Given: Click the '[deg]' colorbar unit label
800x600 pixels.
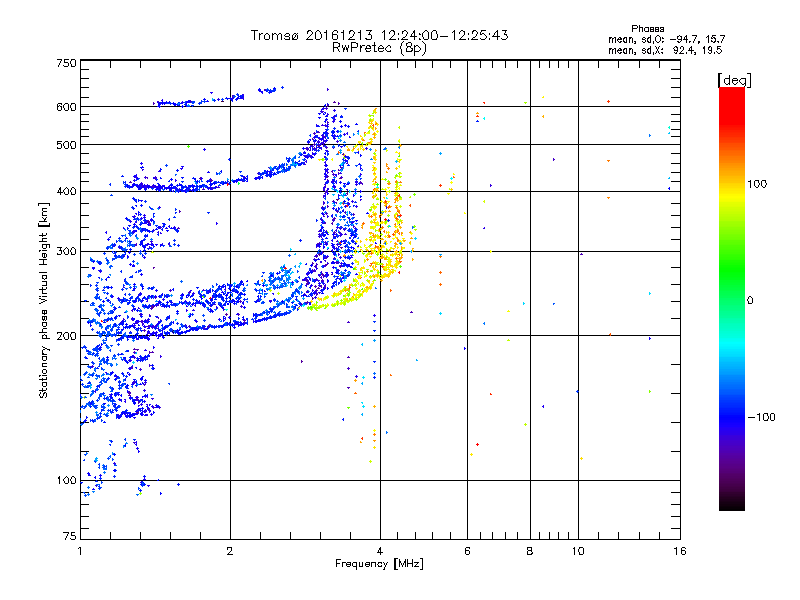Looking at the screenshot, I should pos(734,80).
